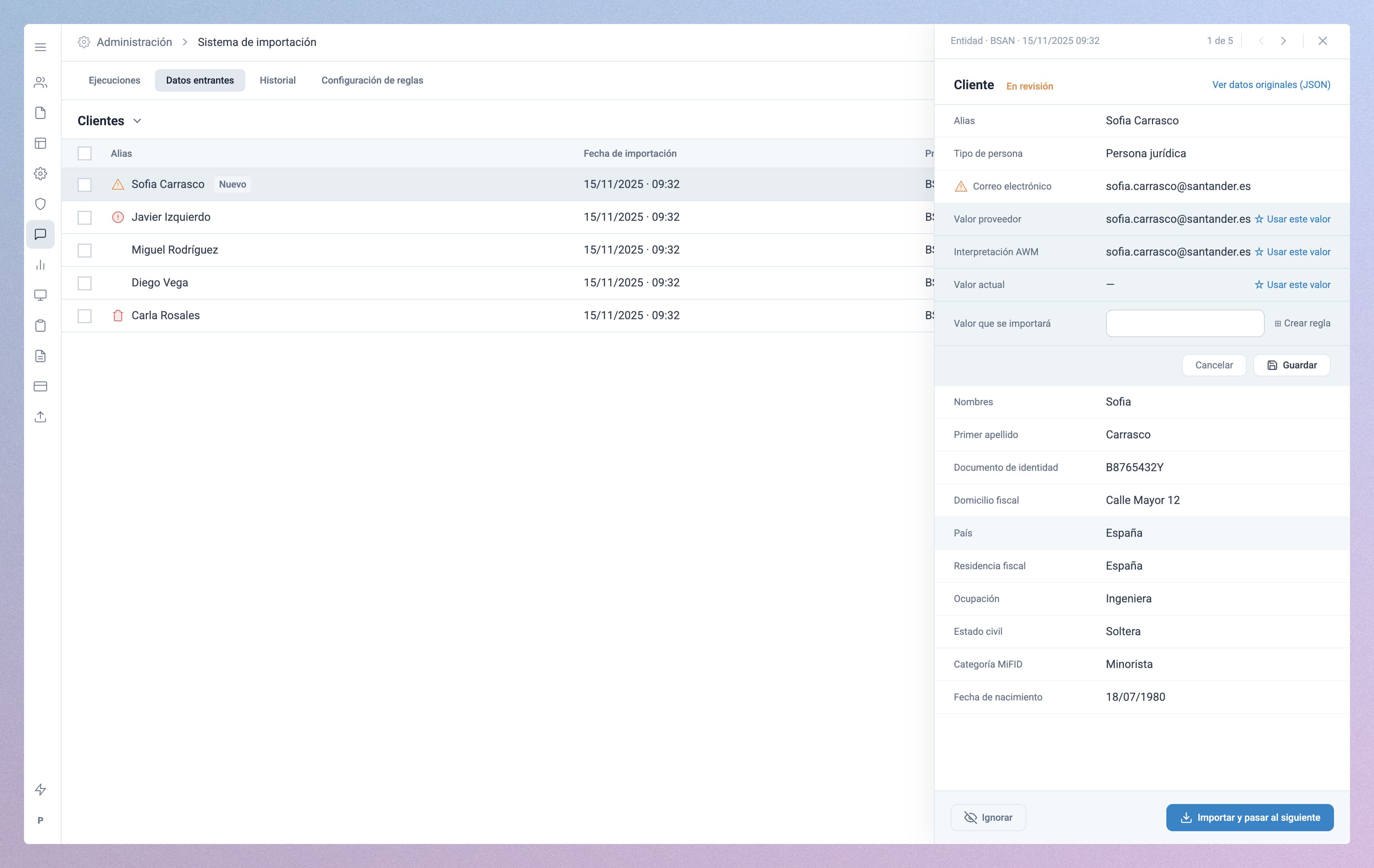Viewport: 1374px width, 868px height.
Task: Open the clipboard sidebar icon
Action: click(40, 326)
